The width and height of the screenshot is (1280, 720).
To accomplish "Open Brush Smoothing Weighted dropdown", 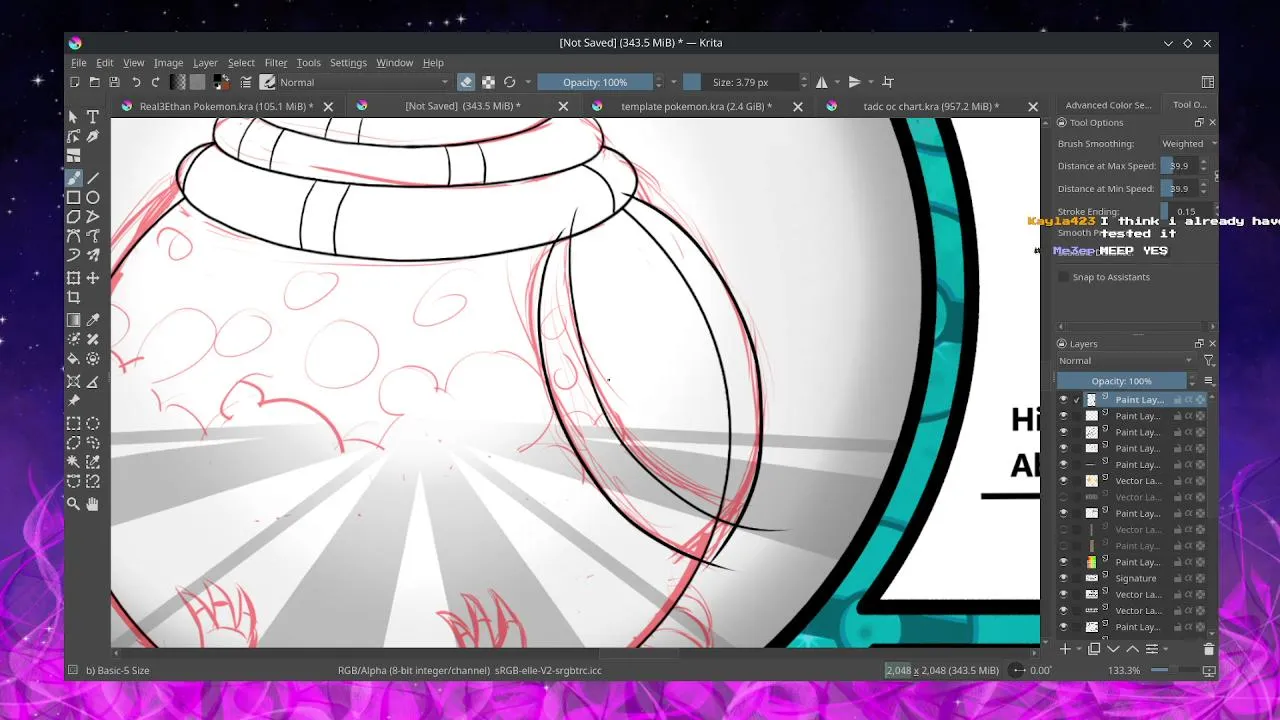I will (1187, 144).
